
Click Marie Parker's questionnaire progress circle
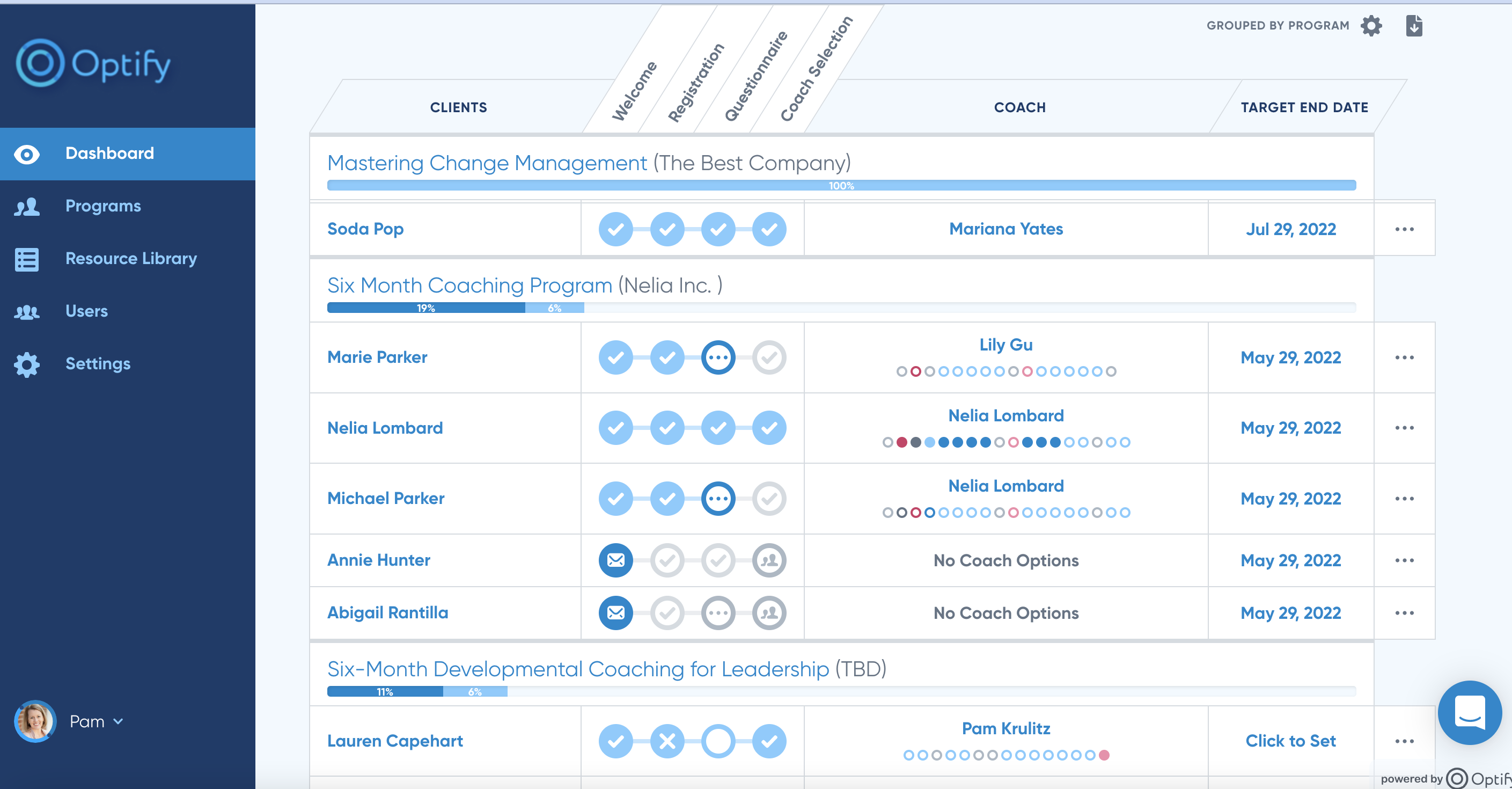tap(718, 357)
